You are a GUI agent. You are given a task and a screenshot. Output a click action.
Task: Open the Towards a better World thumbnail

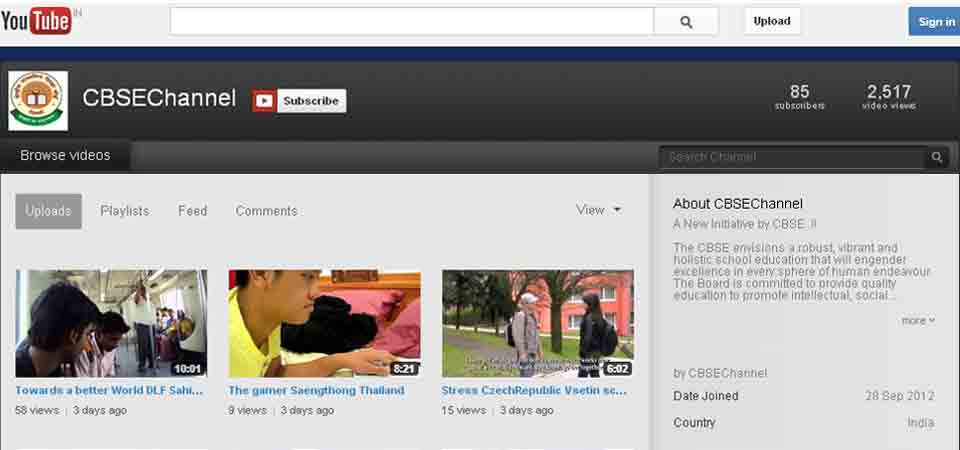click(x=111, y=323)
